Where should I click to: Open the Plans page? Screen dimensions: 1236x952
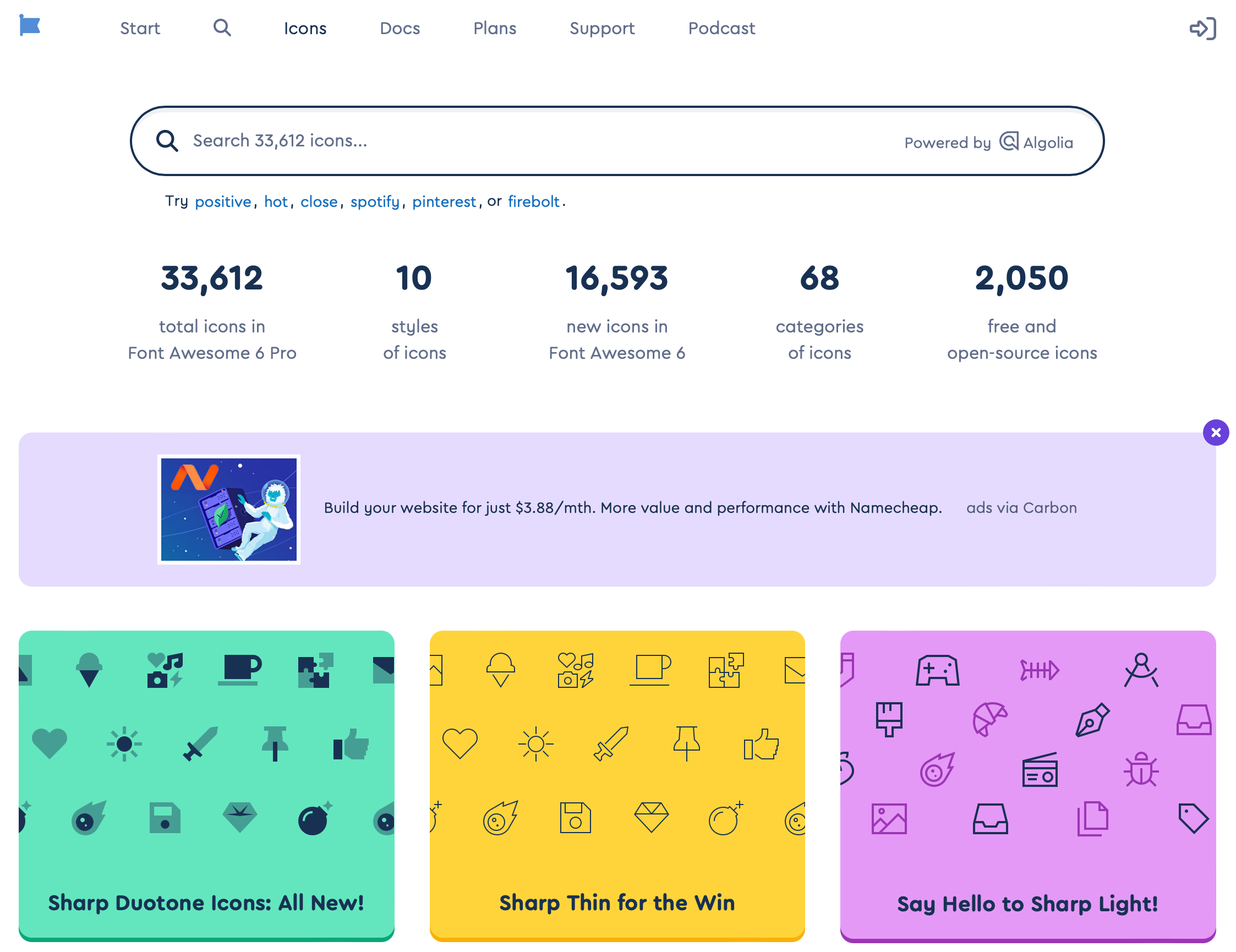pos(495,28)
